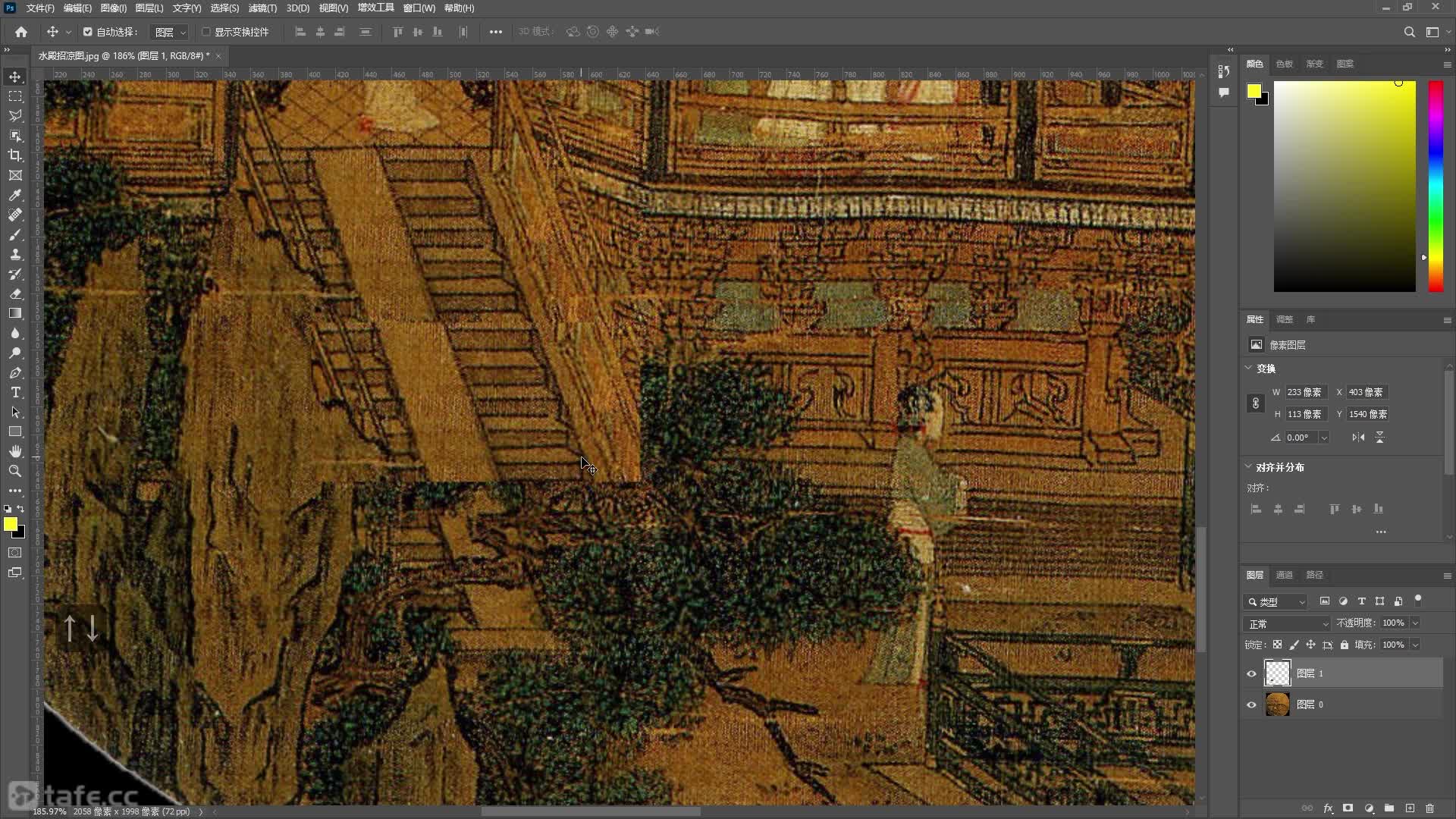Create a new layer
The width and height of the screenshot is (1456, 819).
[x=1410, y=808]
